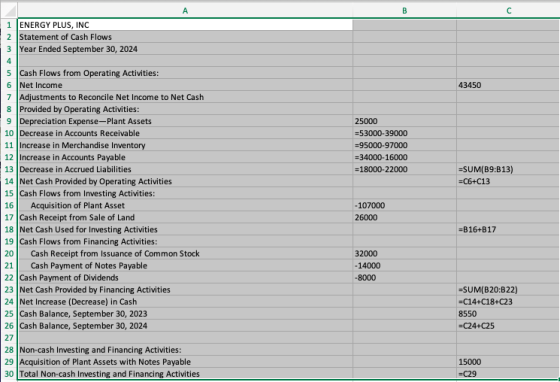Screen dimensions: 560x382
Task: Click 'Statement of Cash Flows' cell
Action: tap(185, 37)
